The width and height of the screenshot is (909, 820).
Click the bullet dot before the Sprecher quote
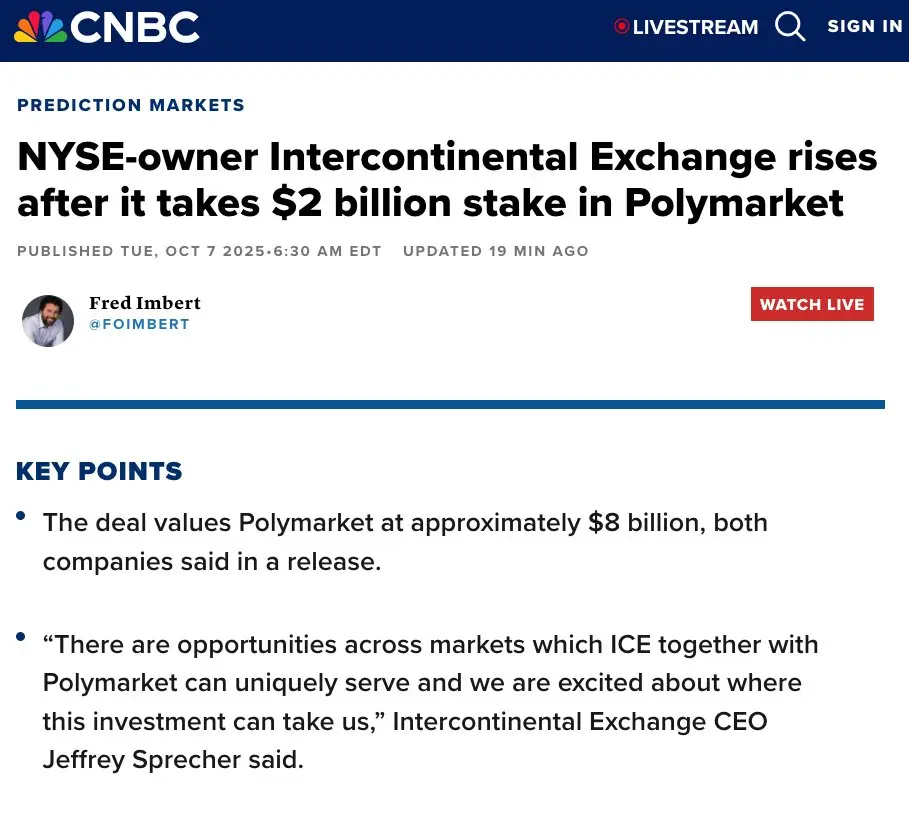21,636
